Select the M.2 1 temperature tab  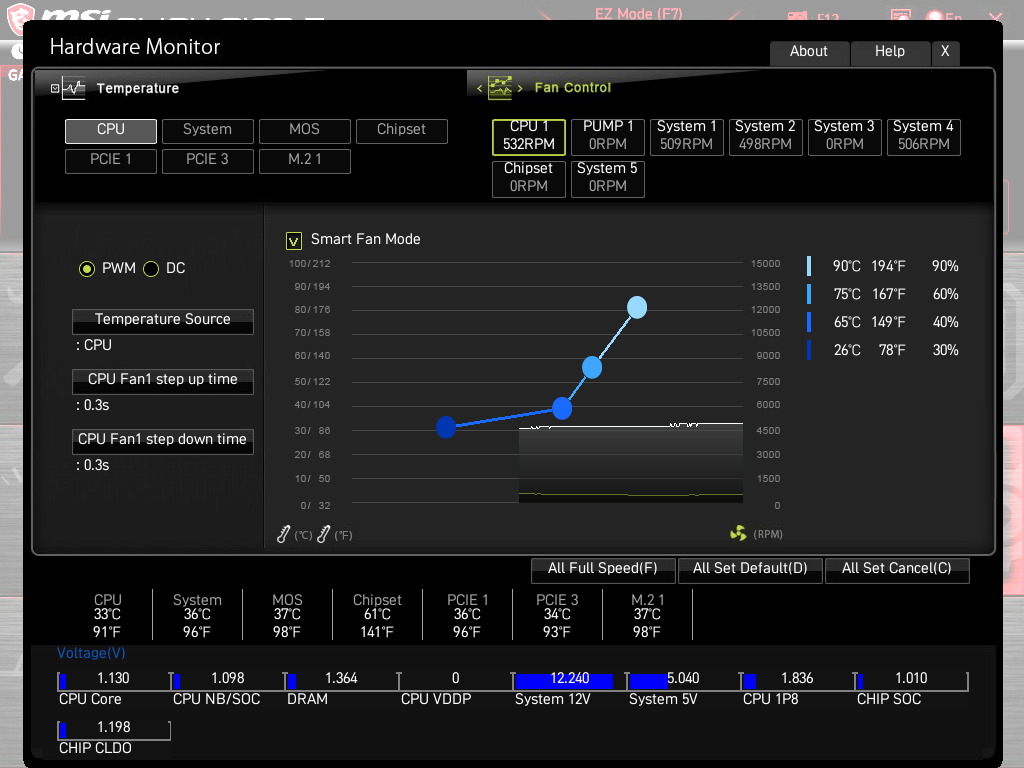tap(304, 161)
